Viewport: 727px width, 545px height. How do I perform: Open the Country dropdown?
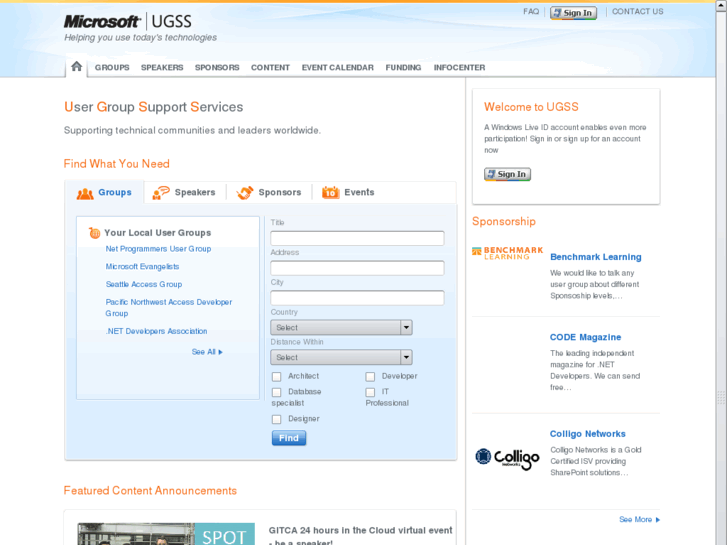pyautogui.click(x=341, y=327)
